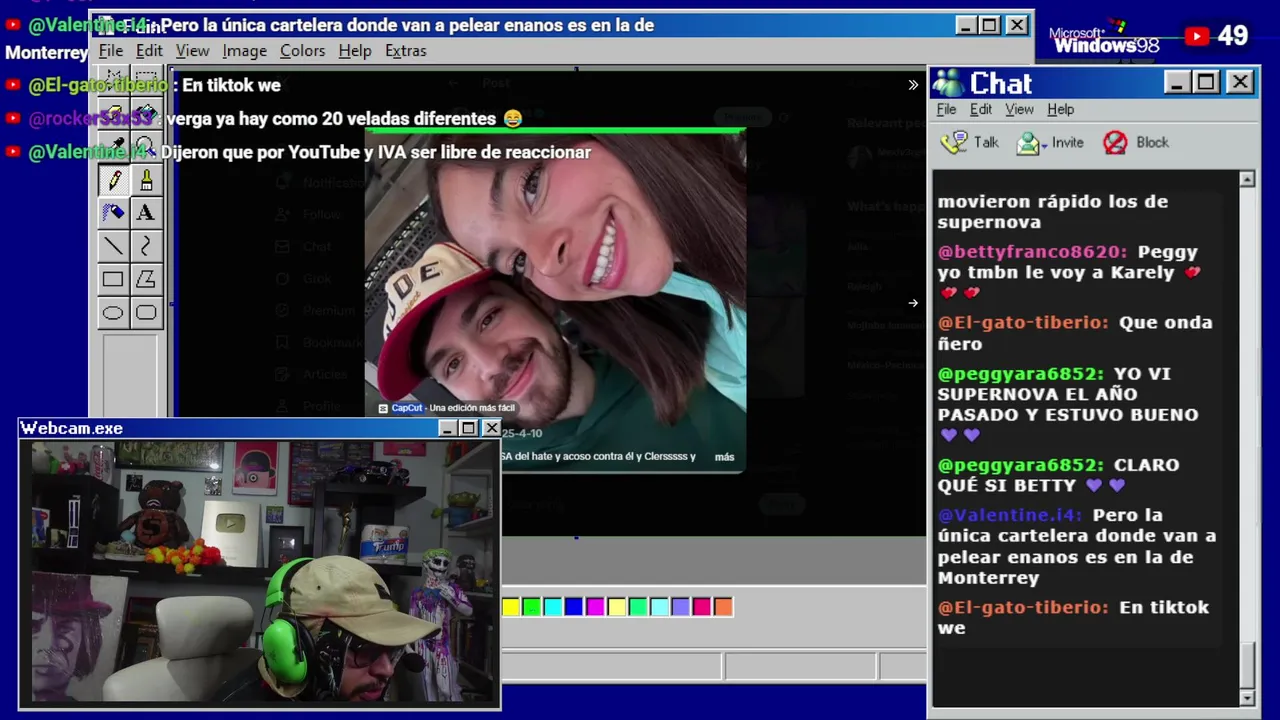
Task: Open the Chat window View menu
Action: click(x=1019, y=109)
